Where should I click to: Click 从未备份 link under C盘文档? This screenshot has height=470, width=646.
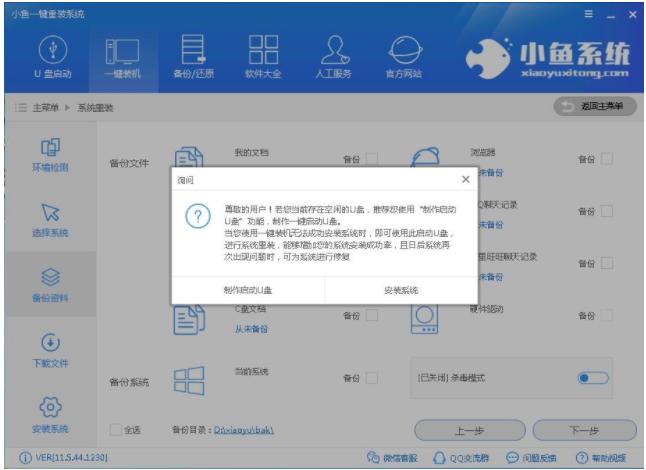pos(251,329)
